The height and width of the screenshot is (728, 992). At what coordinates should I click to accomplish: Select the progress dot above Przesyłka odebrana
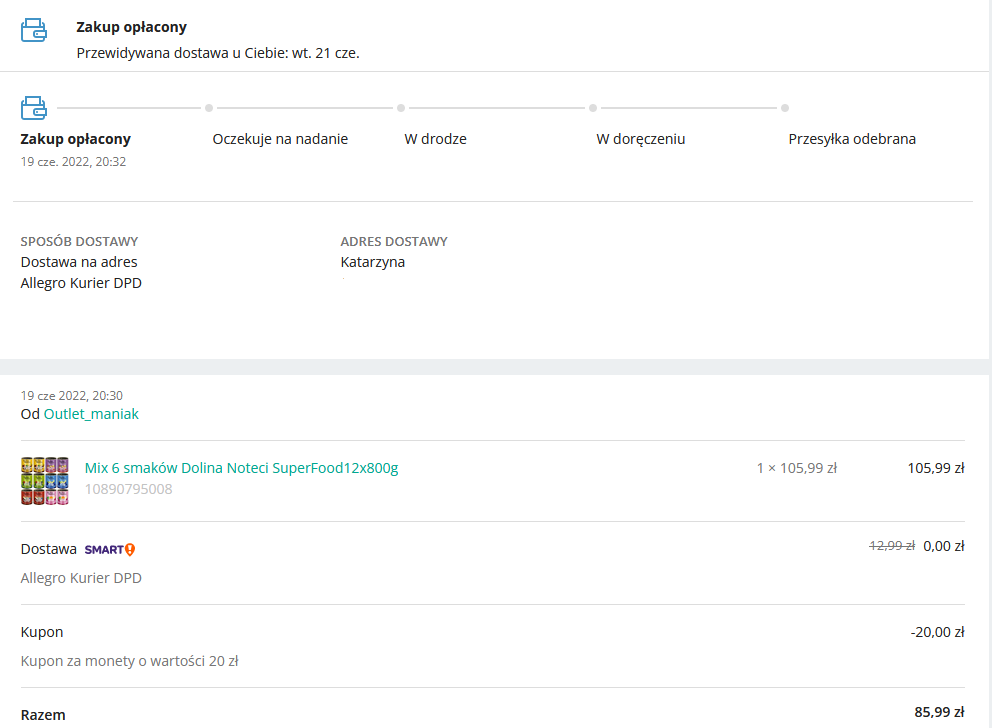click(x=785, y=108)
